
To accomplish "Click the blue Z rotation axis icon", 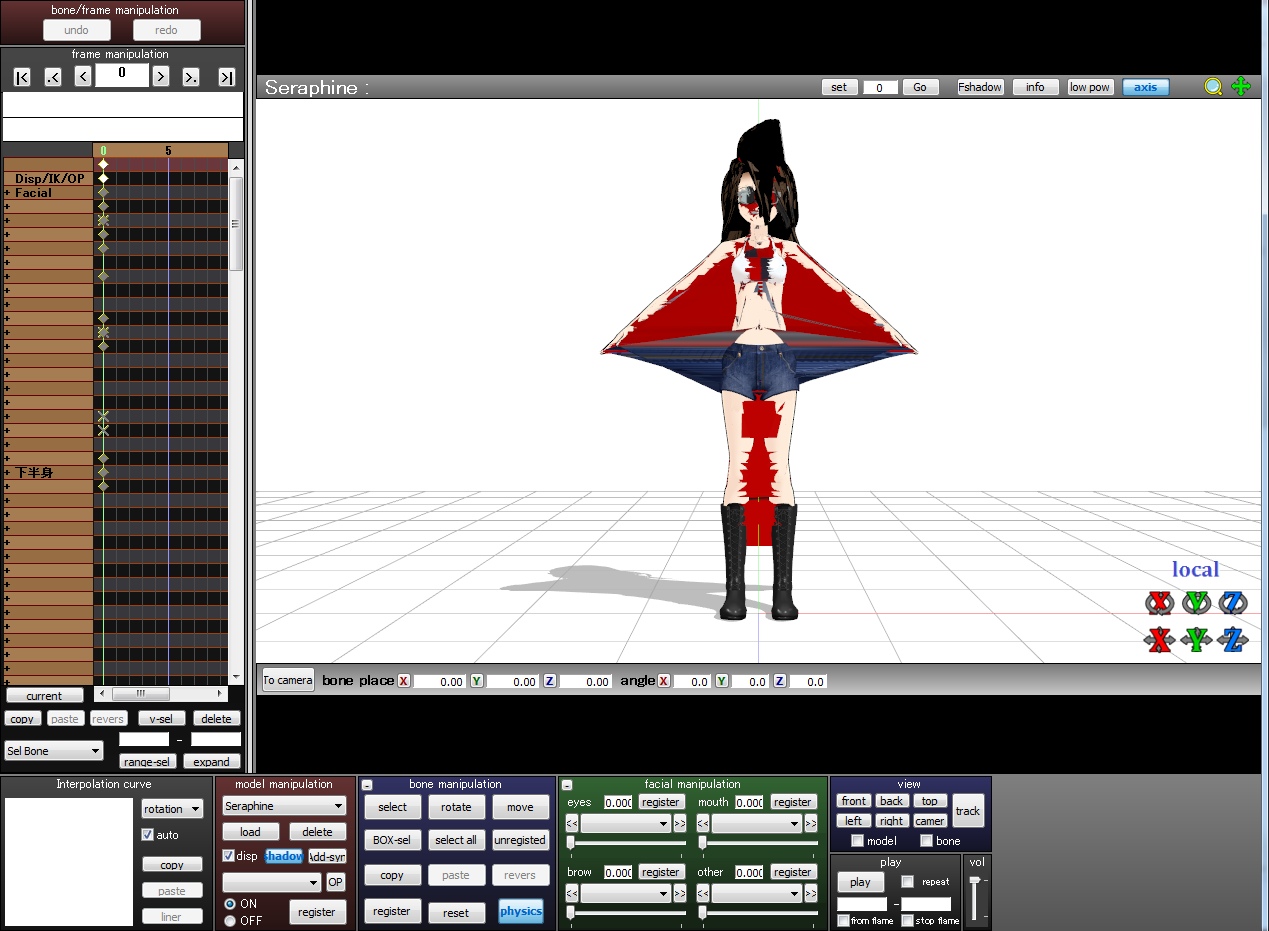I will point(1233,602).
